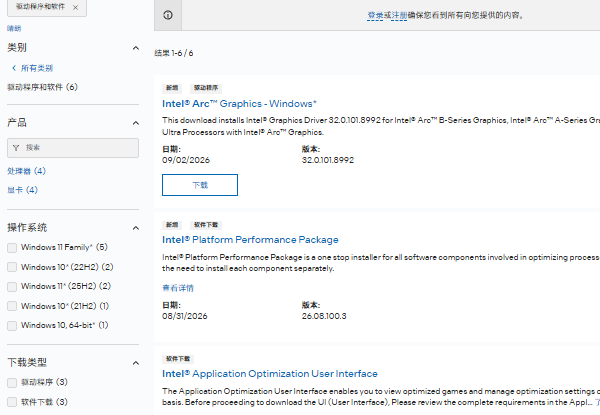Image resolution: width=600 pixels, height=415 pixels.
Task: Click the back chevron beside 所有类别
Action: point(14,68)
